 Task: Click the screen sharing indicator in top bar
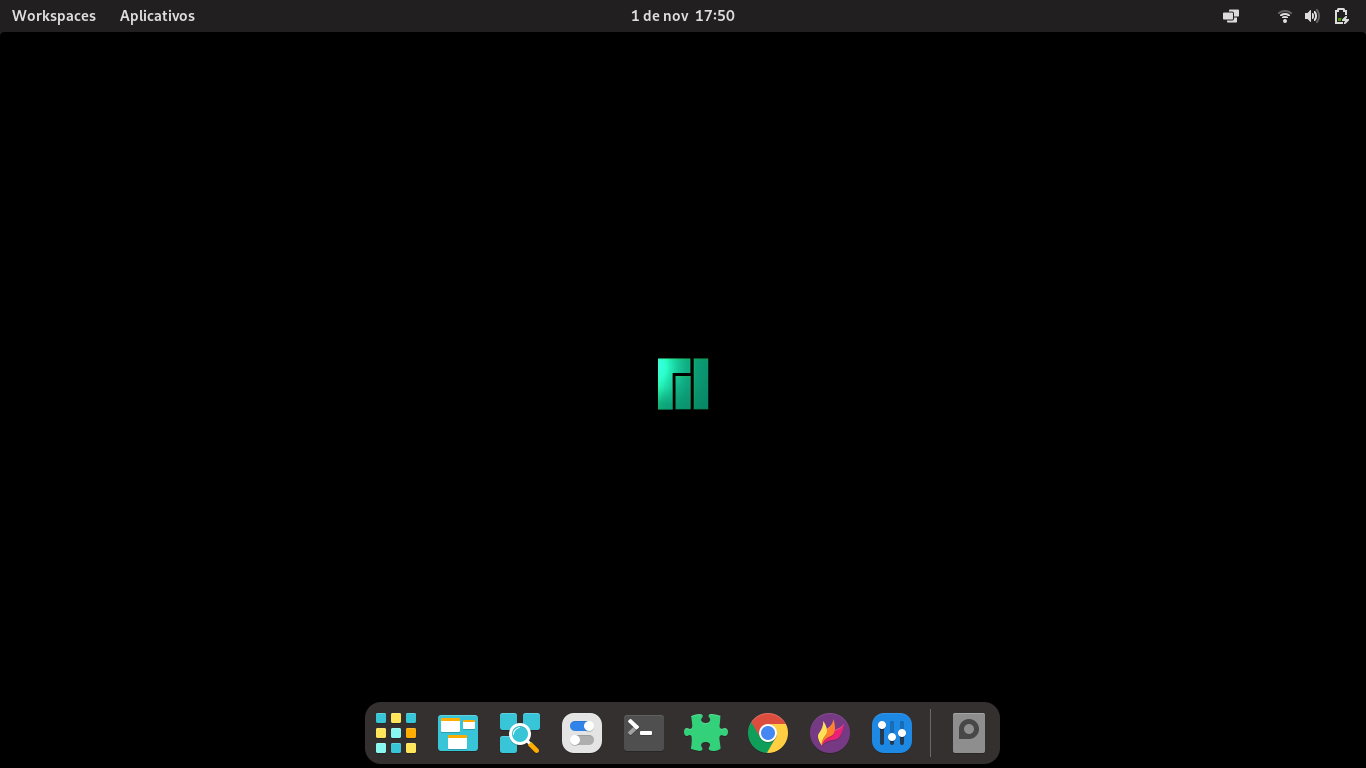(1231, 16)
